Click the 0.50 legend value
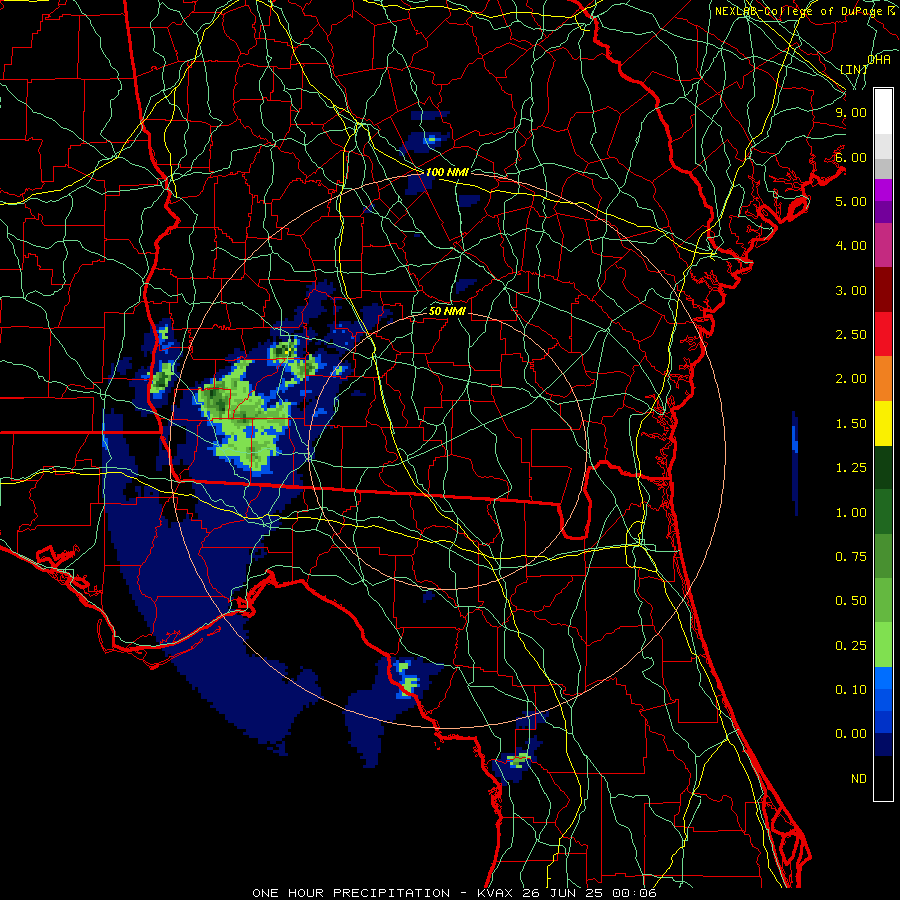Viewport: 900px width, 900px height. click(x=851, y=601)
